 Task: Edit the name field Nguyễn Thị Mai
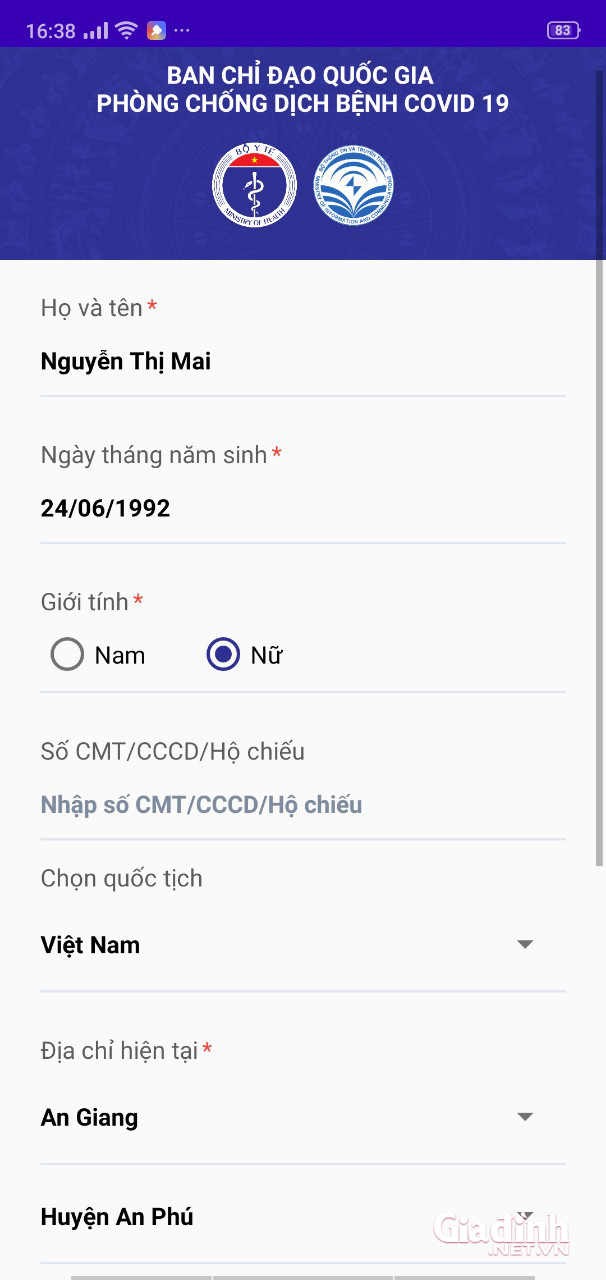pos(302,362)
